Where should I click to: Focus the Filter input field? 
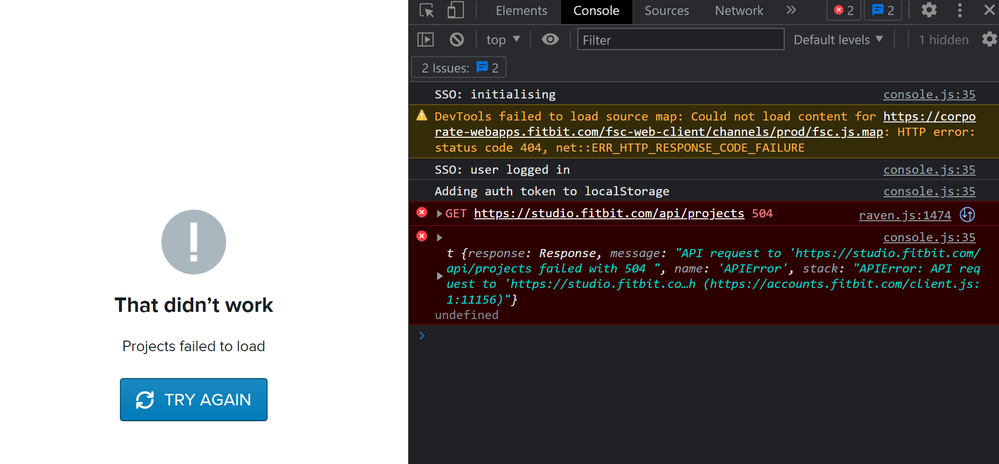[680, 40]
